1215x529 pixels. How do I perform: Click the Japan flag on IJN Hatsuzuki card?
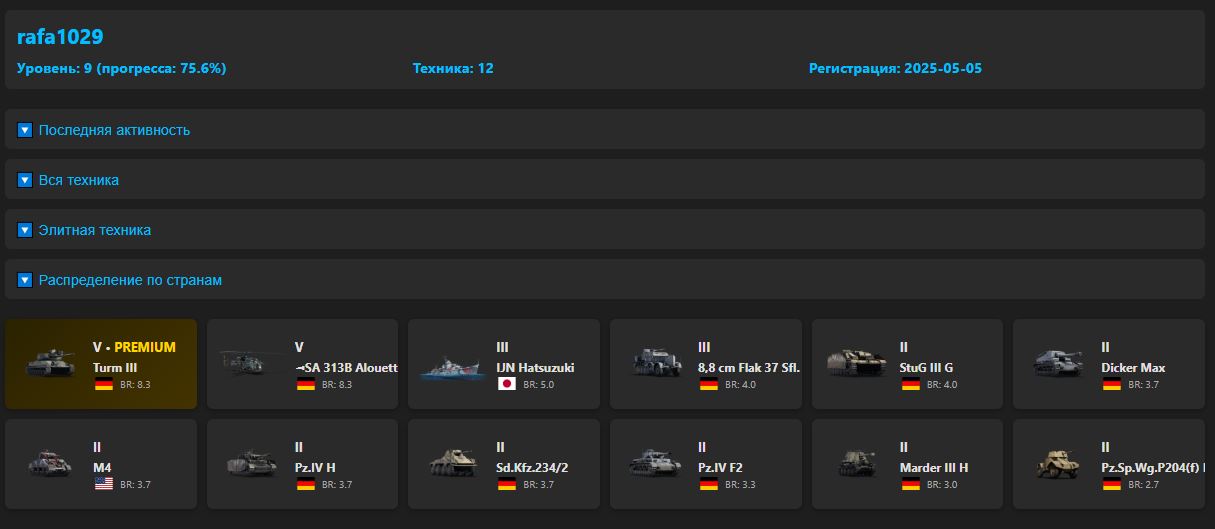(507, 384)
